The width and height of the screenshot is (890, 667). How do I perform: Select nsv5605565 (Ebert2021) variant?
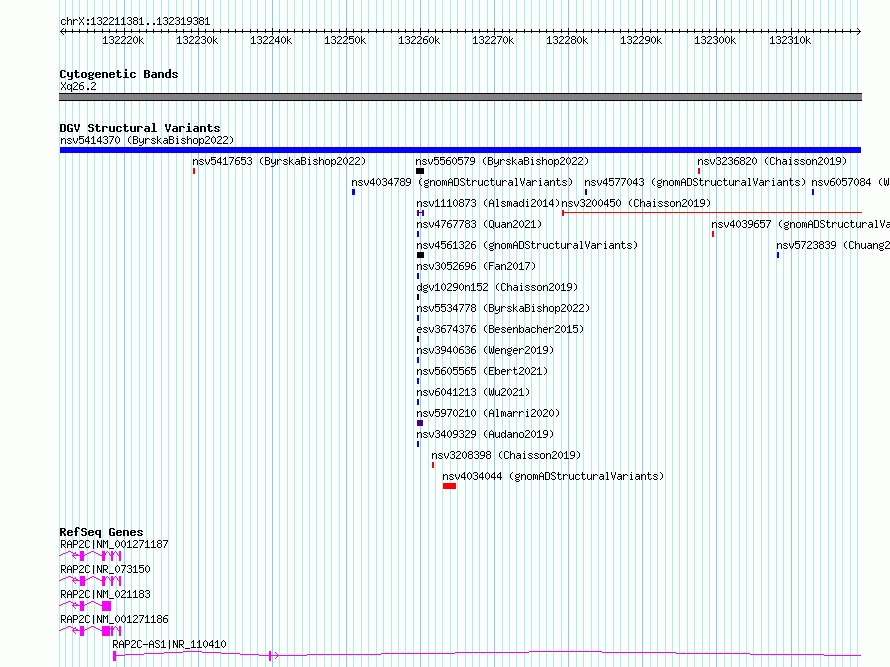[x=482, y=371]
